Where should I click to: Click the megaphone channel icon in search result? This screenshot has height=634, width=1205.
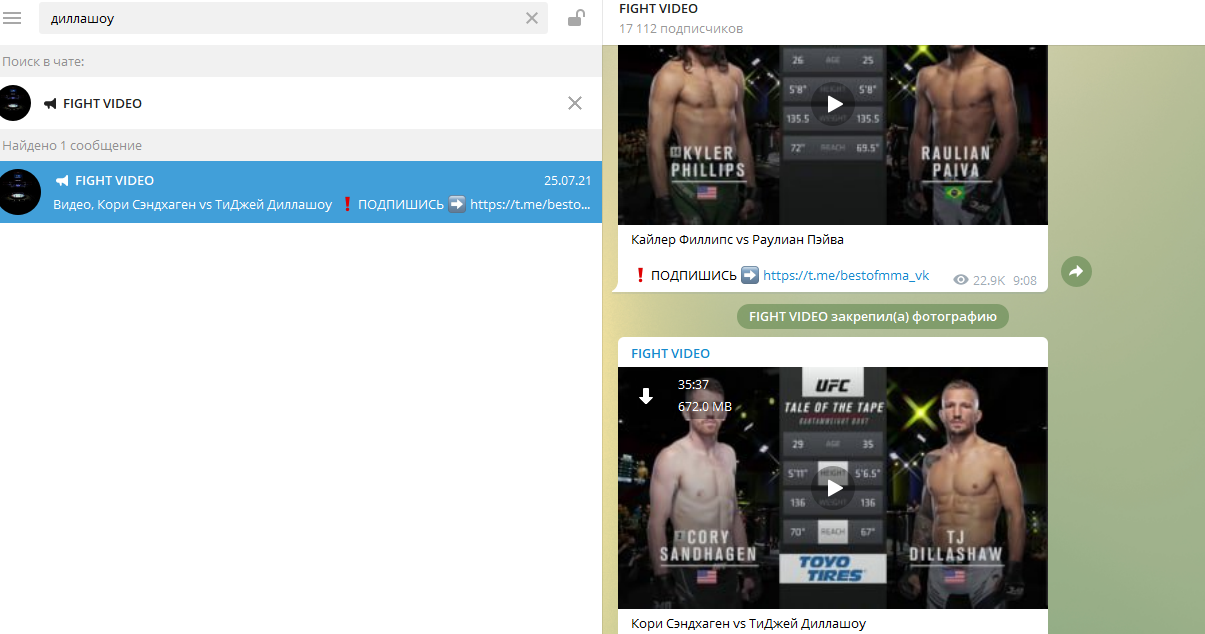click(x=62, y=181)
